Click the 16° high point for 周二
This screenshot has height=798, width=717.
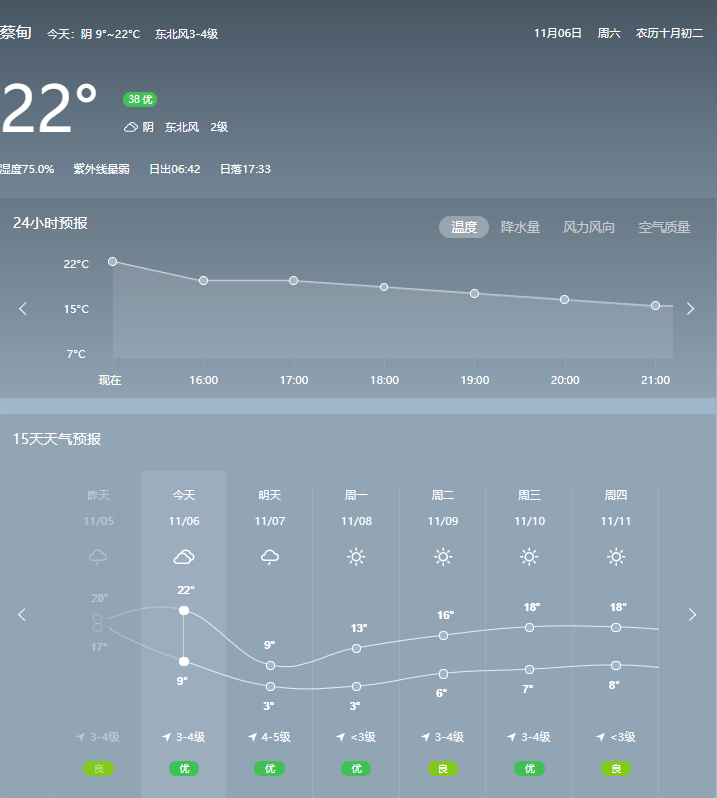(x=443, y=635)
